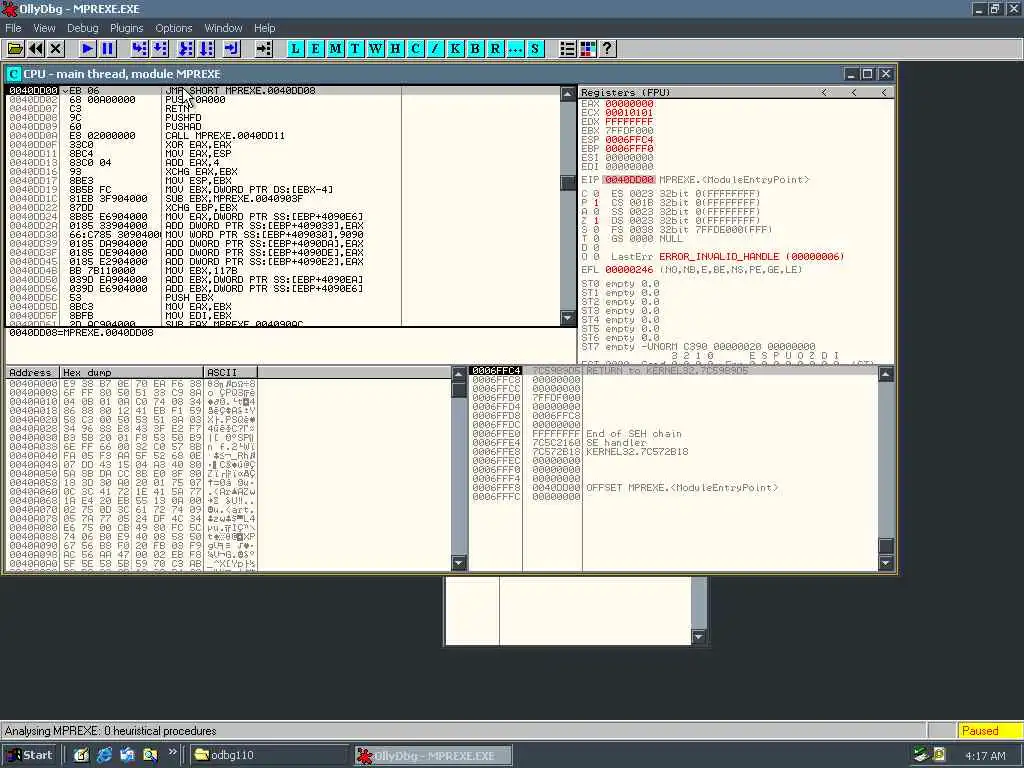
Task: Click the Open file folder icon
Action: [15, 48]
